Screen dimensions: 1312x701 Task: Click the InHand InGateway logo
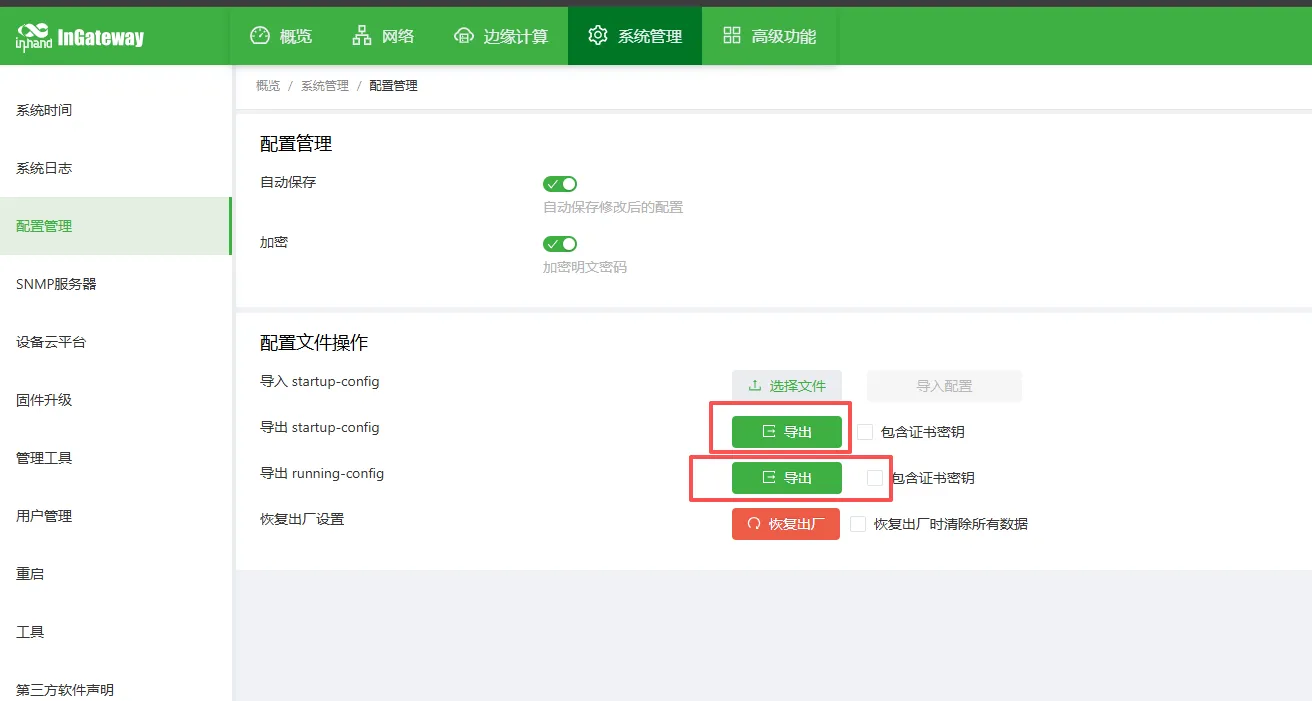point(80,38)
